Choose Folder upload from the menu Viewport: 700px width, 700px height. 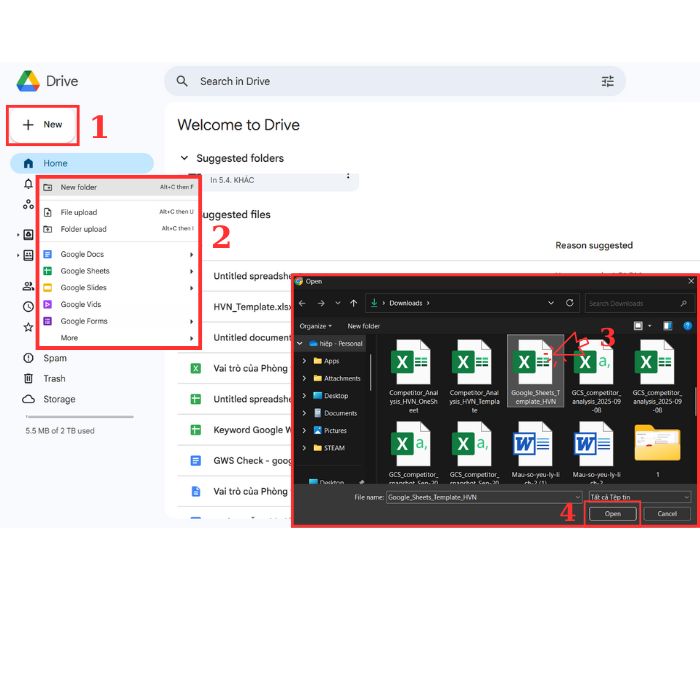(x=118, y=229)
